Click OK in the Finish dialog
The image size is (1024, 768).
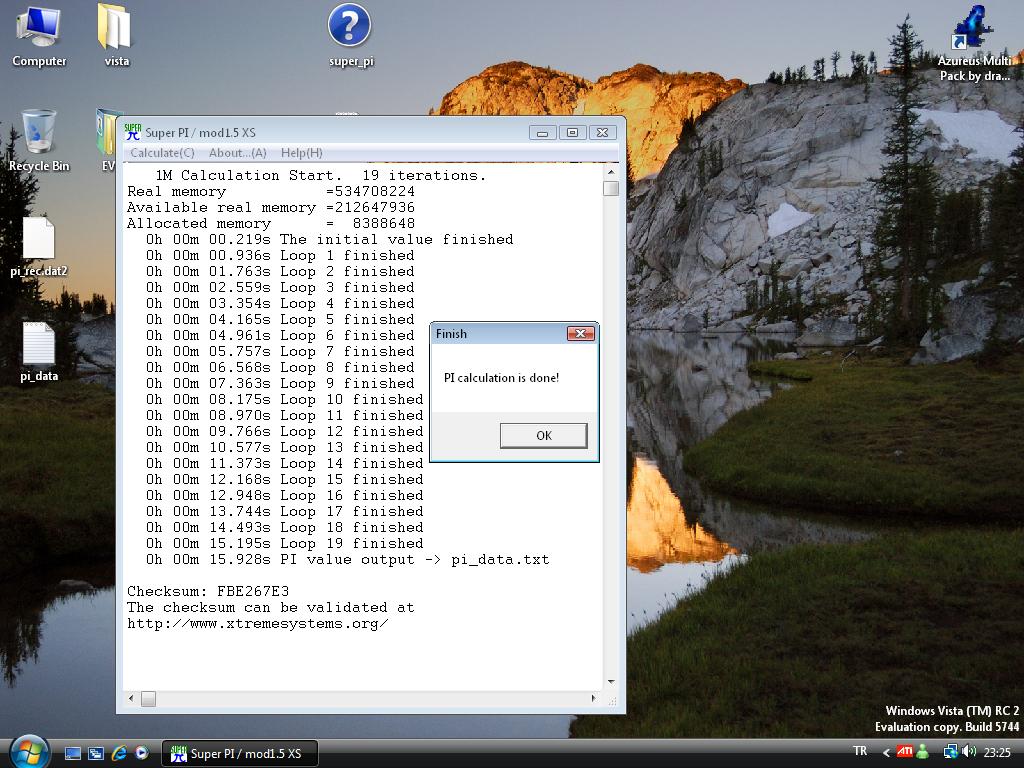[x=543, y=436]
